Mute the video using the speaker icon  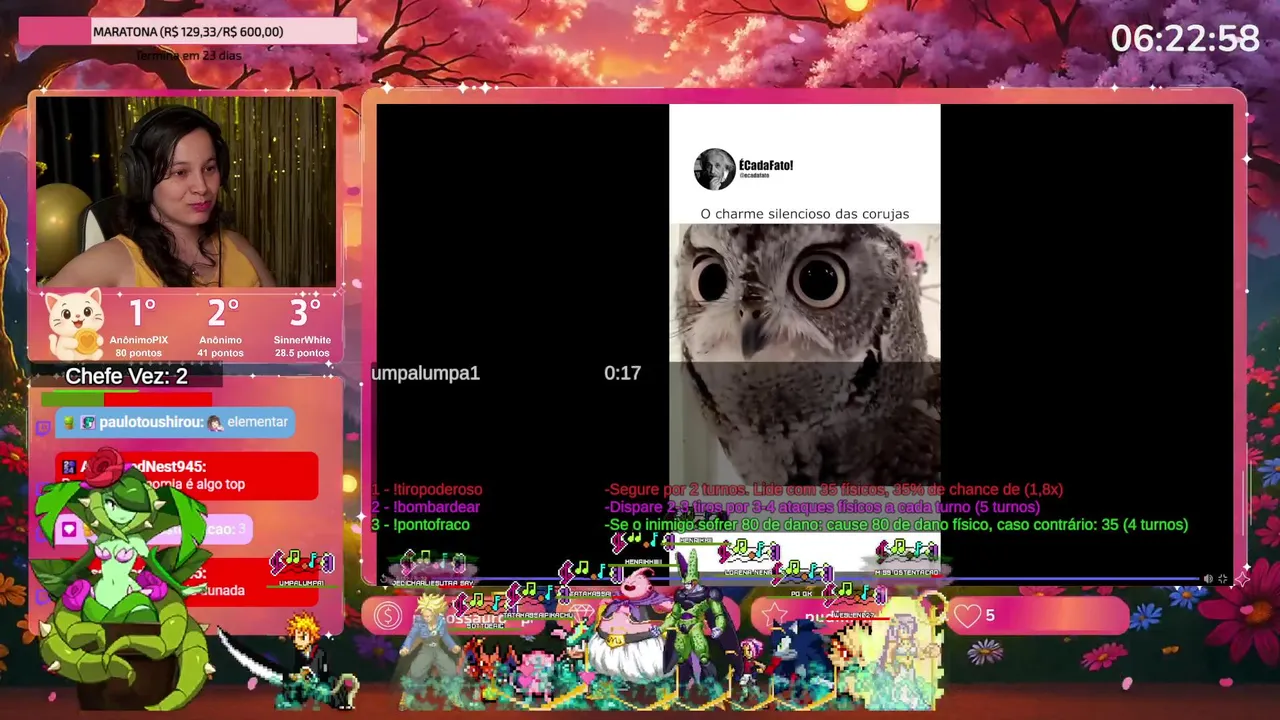coord(1207,579)
